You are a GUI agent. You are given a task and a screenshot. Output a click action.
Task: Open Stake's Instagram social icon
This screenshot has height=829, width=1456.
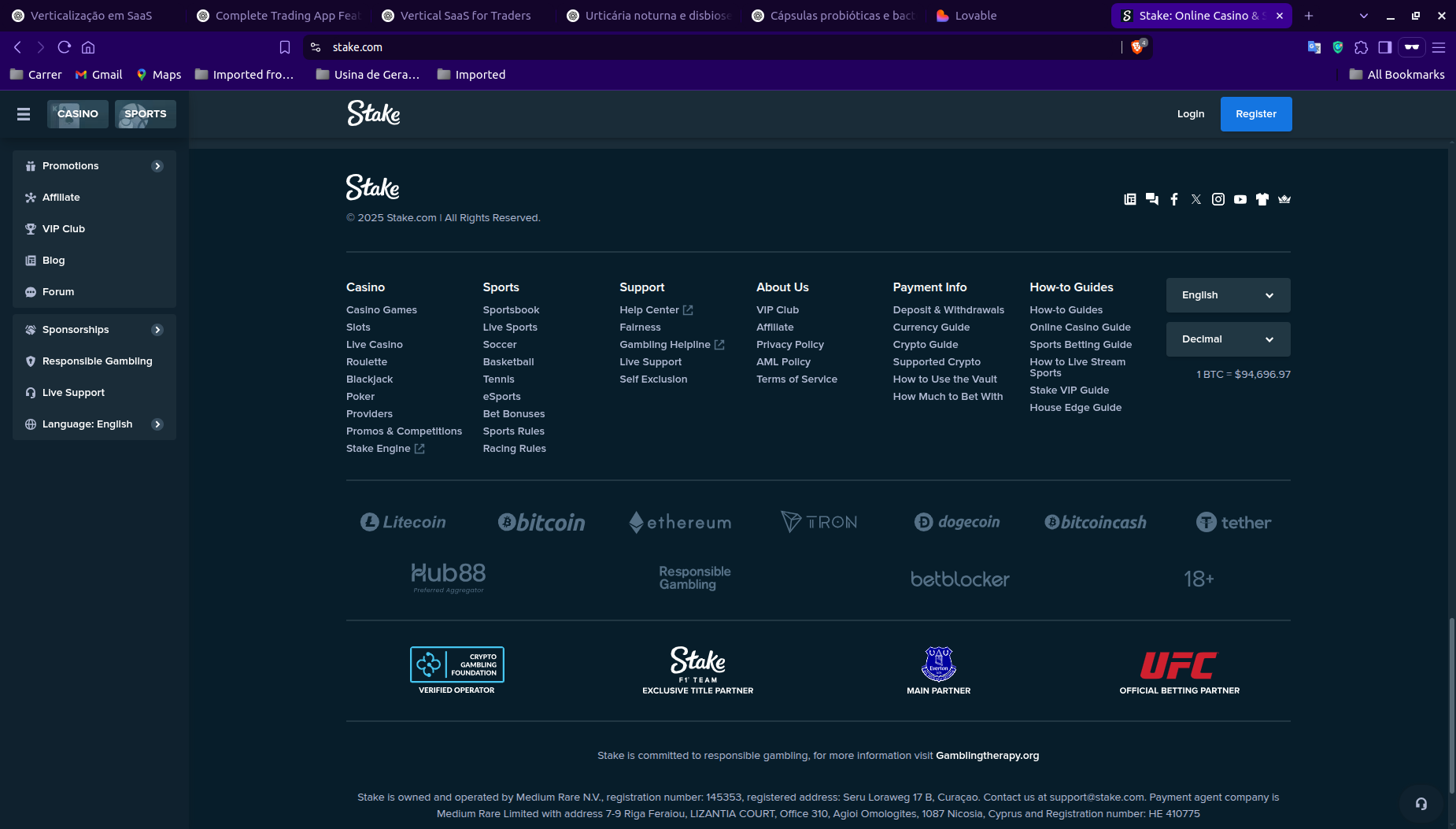(x=1218, y=199)
